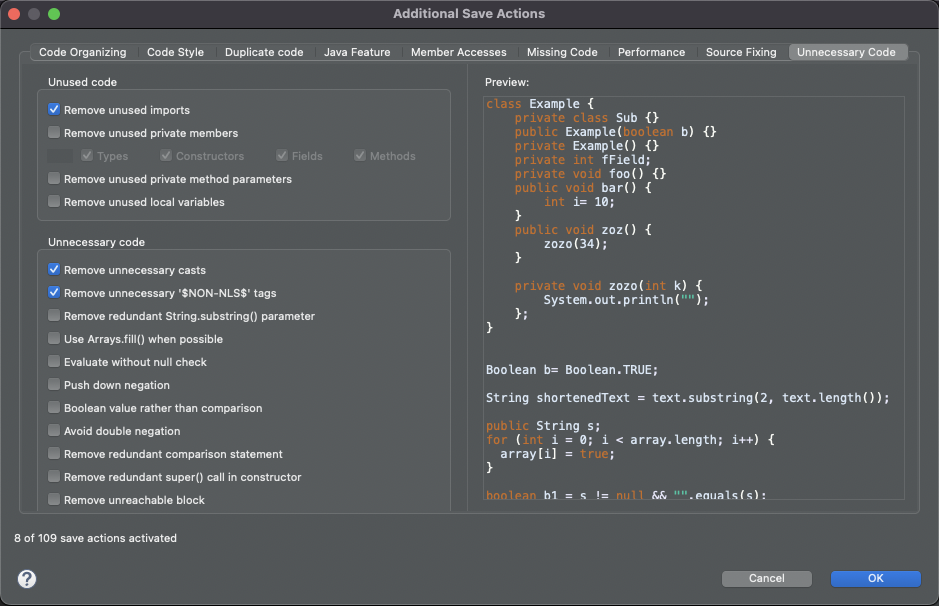Select the Unnecessary Code tab

coord(846,52)
